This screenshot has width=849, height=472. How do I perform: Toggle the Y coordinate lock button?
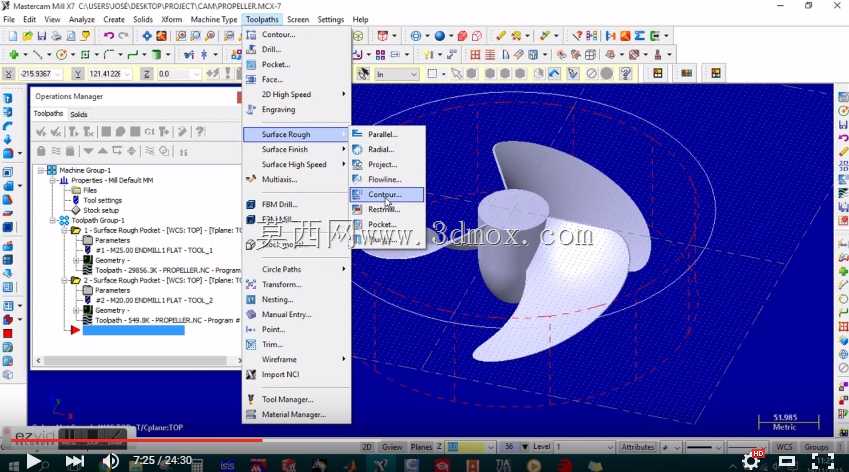pyautogui.click(x=77, y=74)
